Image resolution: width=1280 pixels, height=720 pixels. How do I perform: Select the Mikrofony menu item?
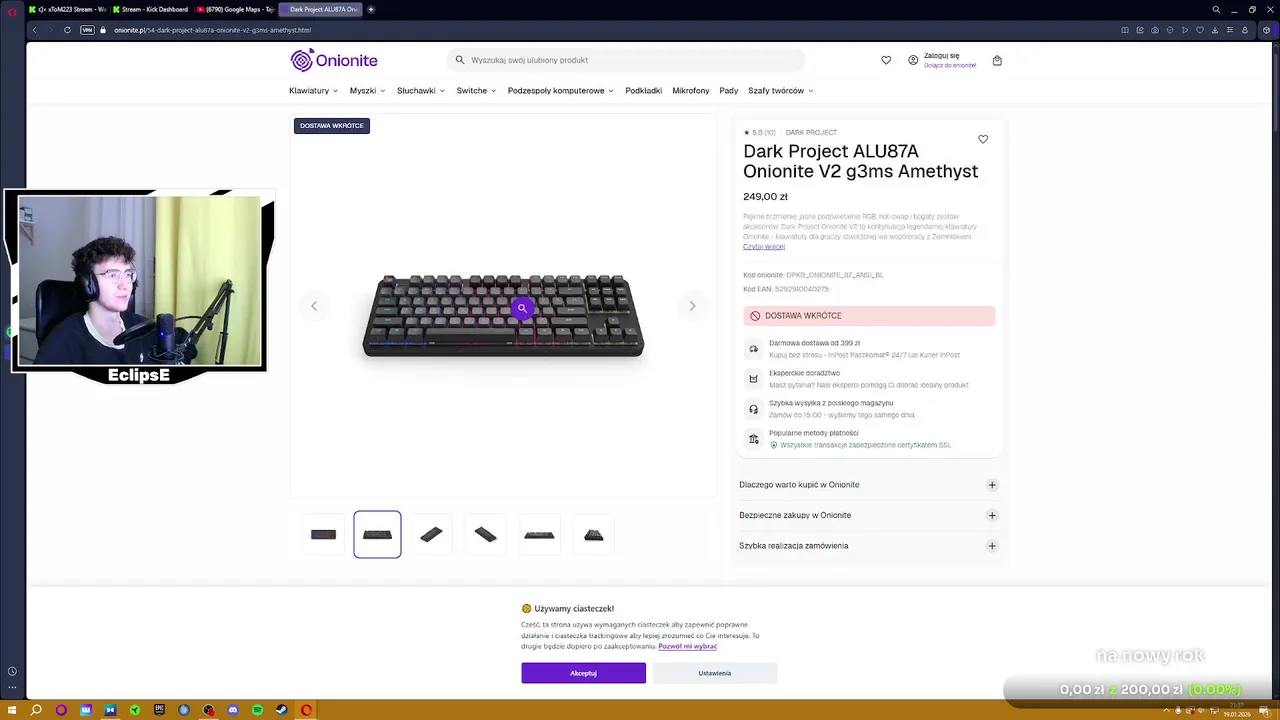[x=691, y=91]
